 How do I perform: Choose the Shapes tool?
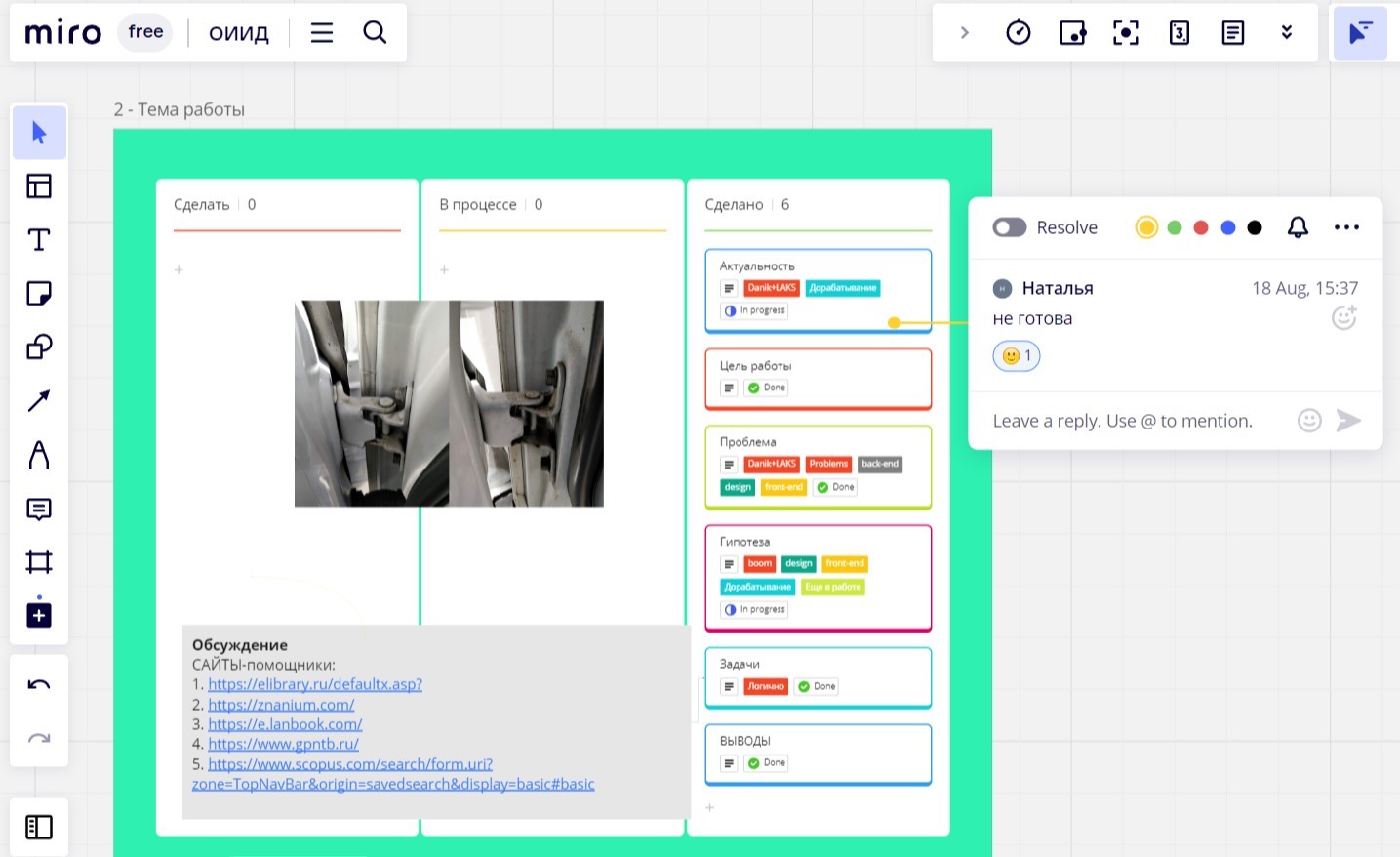click(x=39, y=347)
